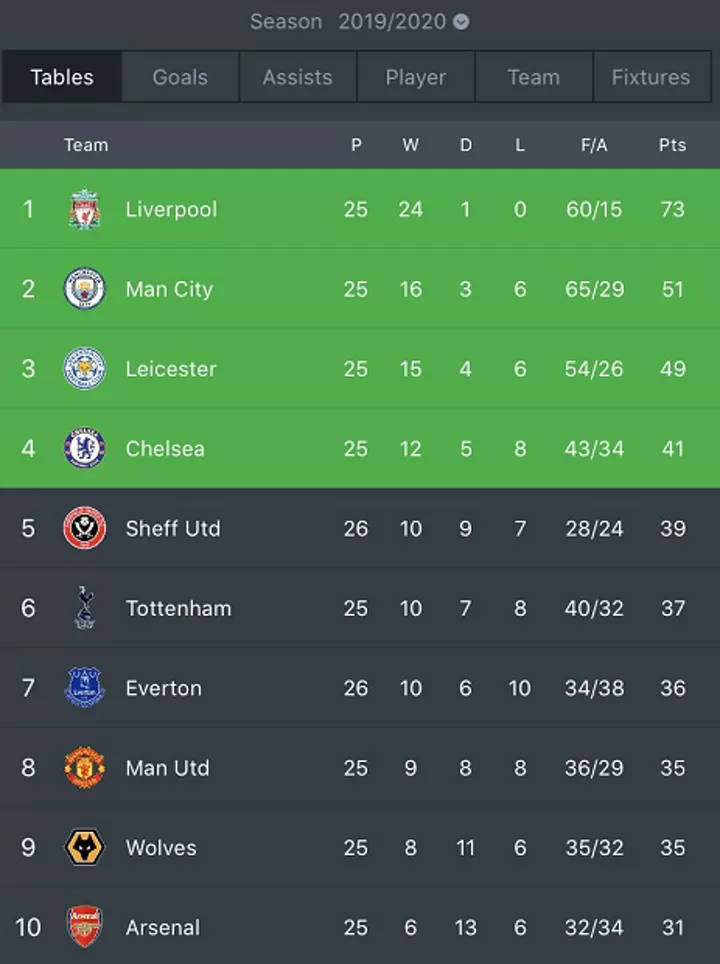
Task: Click the Tottenham cockerel logo
Action: [85, 607]
